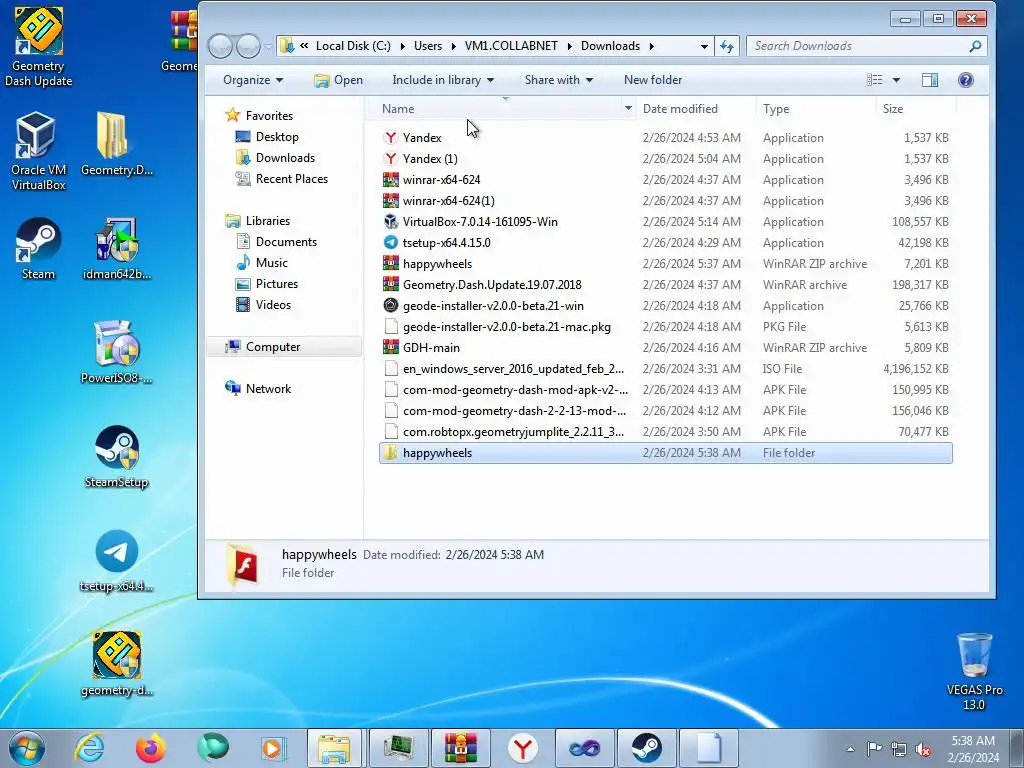Open Music library in navigation pane
The height and width of the screenshot is (768, 1024).
click(272, 263)
